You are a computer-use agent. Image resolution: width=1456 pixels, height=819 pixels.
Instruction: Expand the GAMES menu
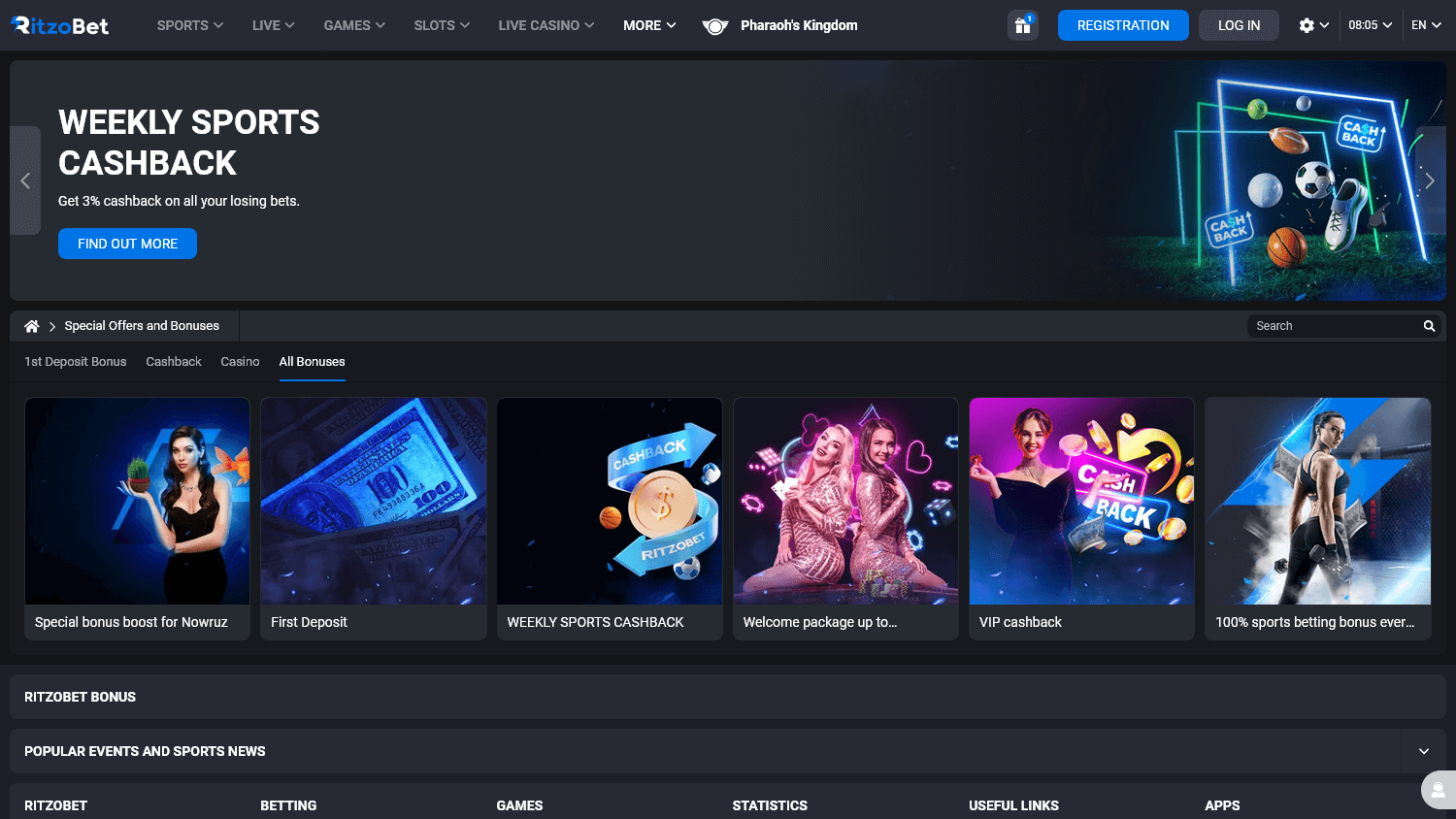354,25
